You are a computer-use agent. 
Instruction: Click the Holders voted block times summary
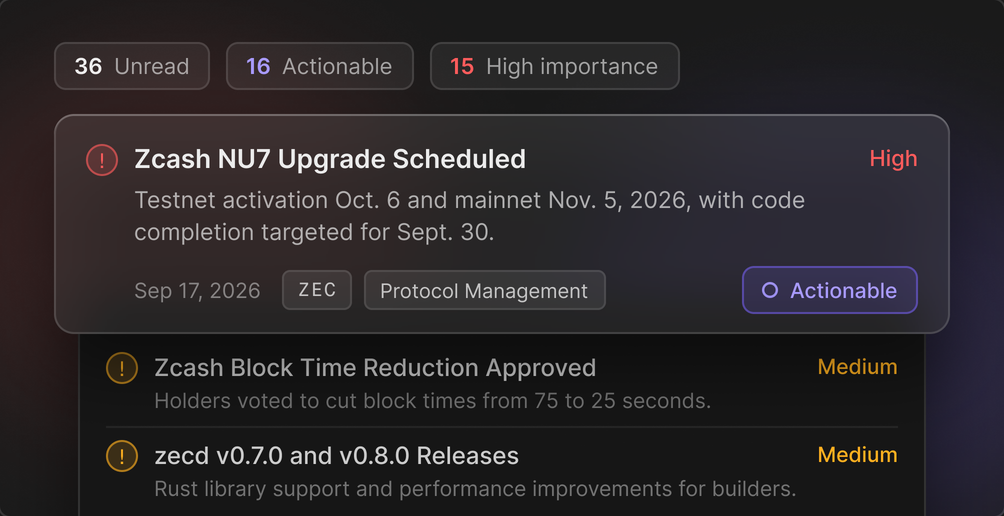coord(433,401)
